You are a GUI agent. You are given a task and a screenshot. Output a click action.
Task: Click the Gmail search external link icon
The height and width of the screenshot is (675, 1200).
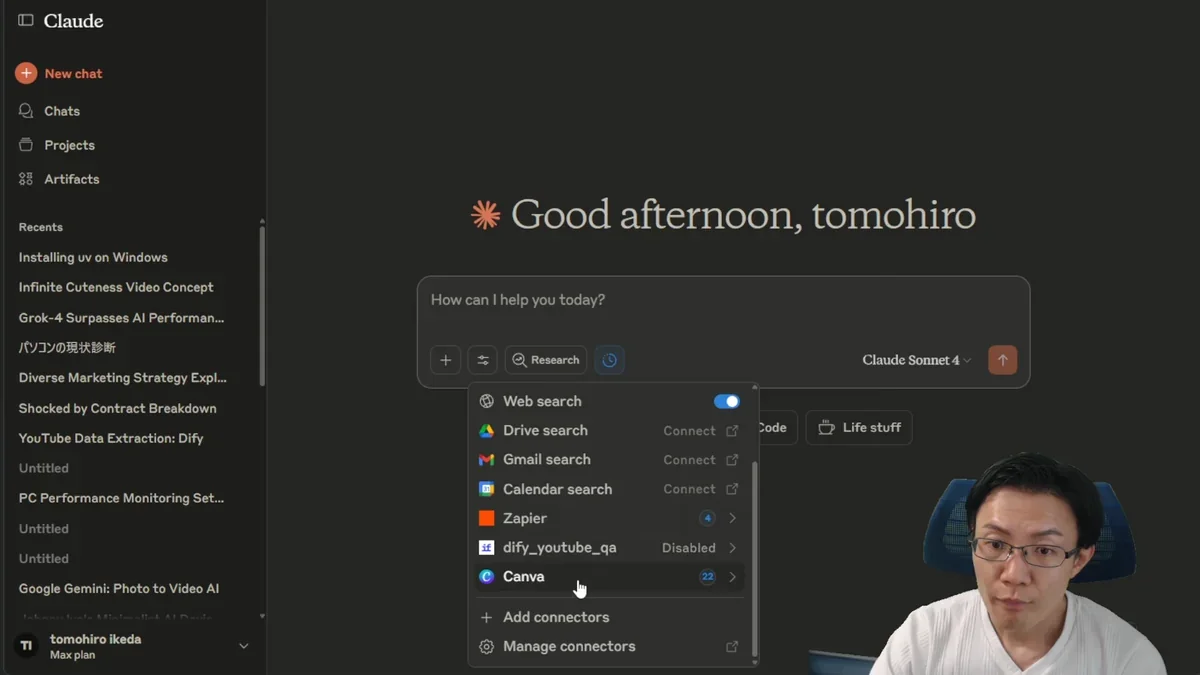(x=732, y=460)
